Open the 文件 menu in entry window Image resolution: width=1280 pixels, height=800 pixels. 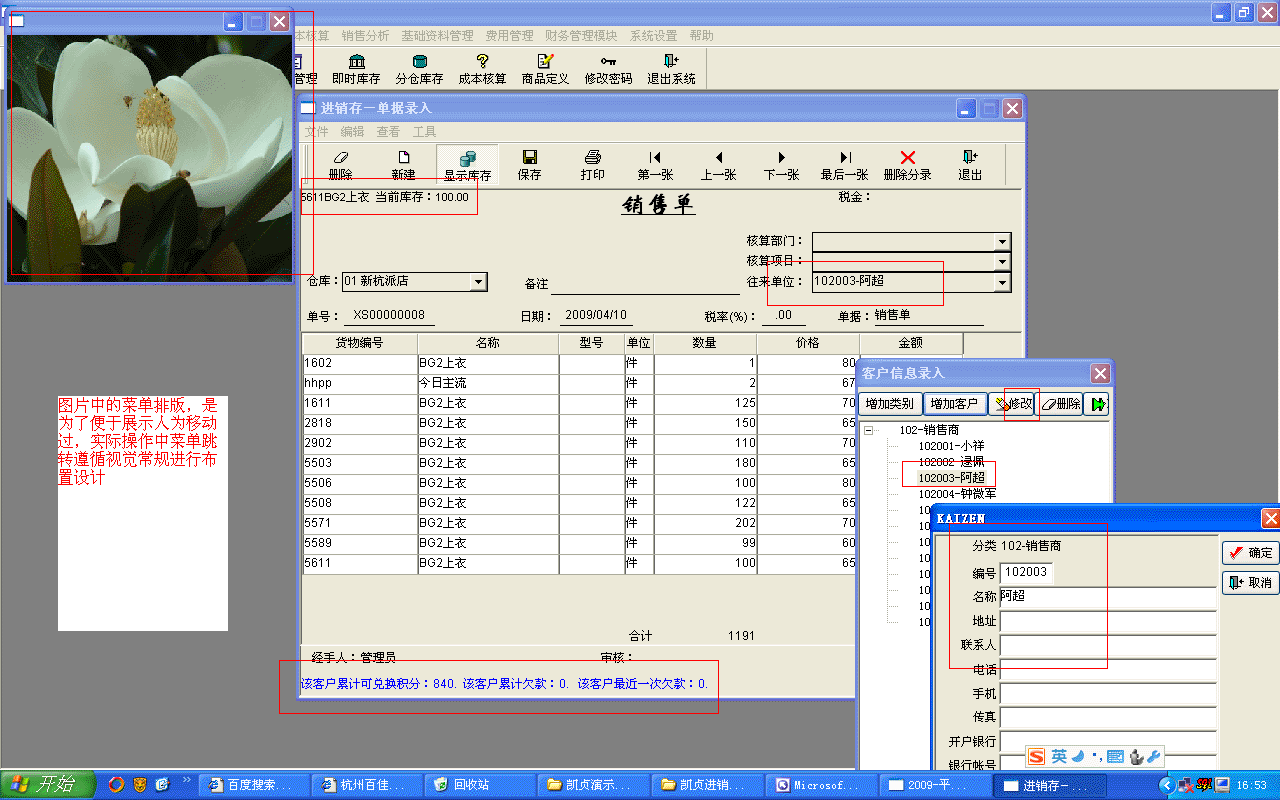click(316, 132)
